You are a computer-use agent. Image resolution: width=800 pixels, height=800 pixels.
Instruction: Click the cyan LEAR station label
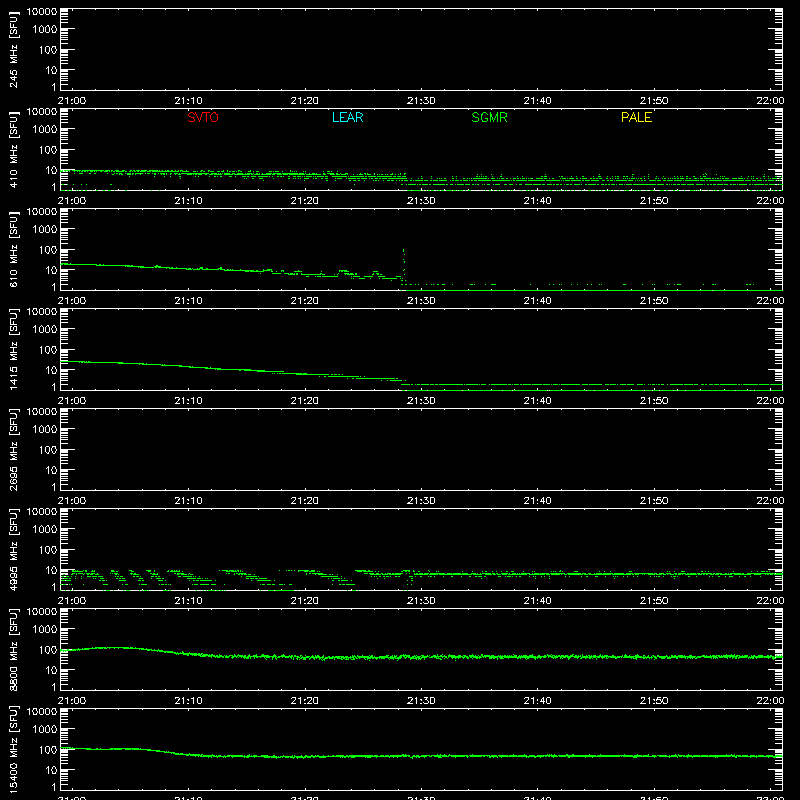(x=347, y=117)
